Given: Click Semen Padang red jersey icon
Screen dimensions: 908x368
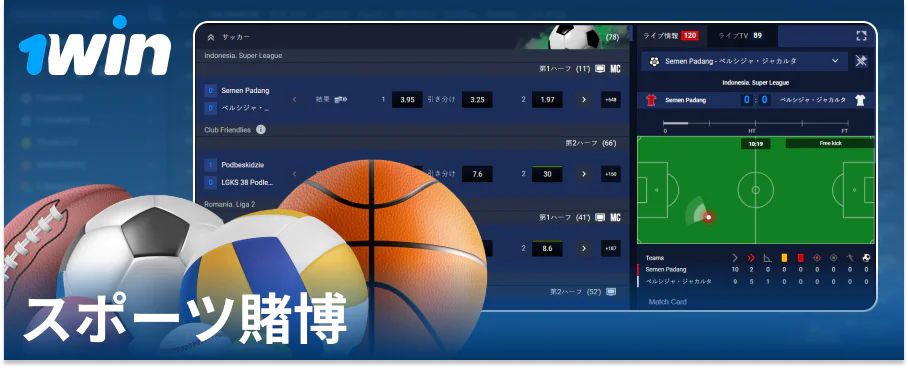Looking at the screenshot, I should click(651, 100).
